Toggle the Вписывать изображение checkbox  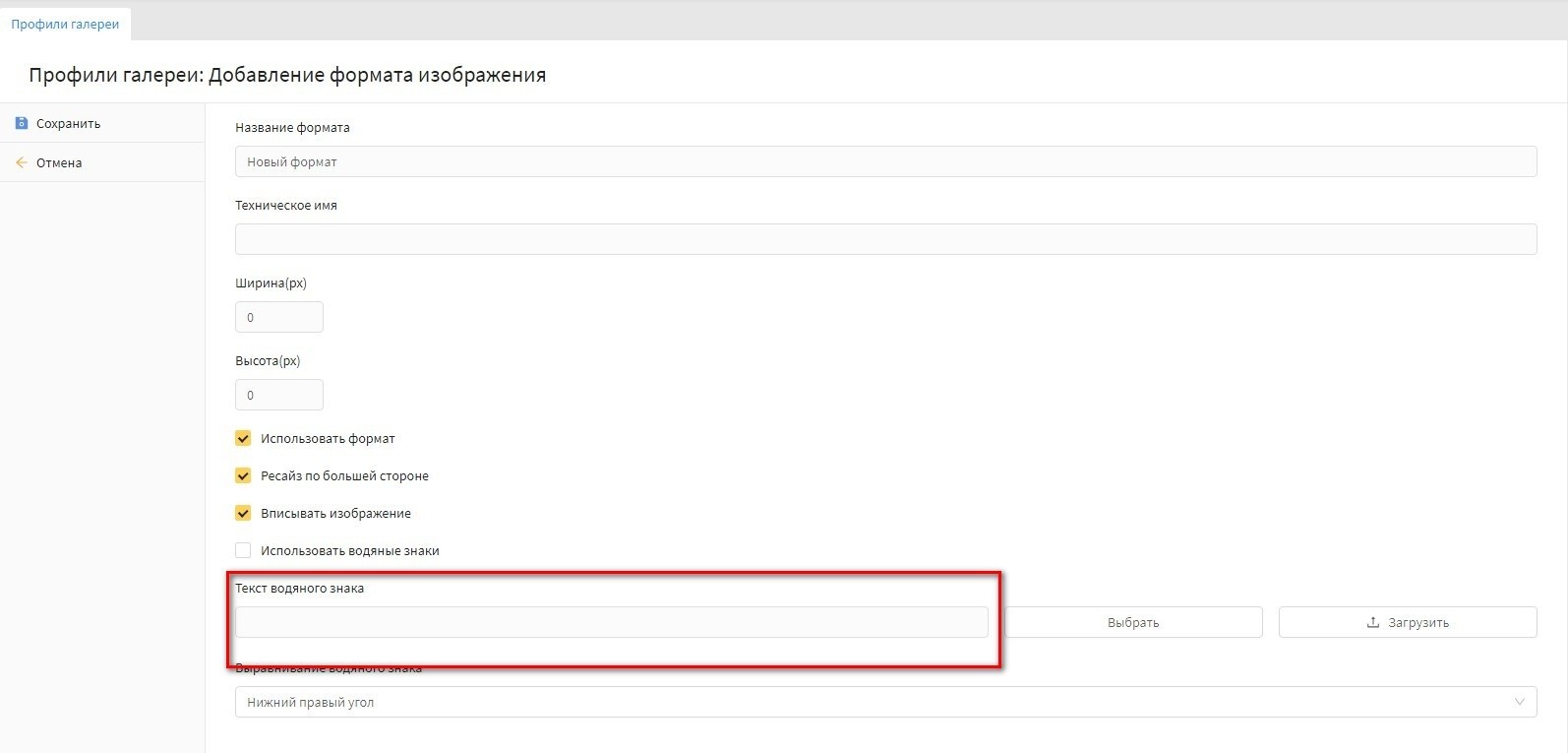(243, 513)
